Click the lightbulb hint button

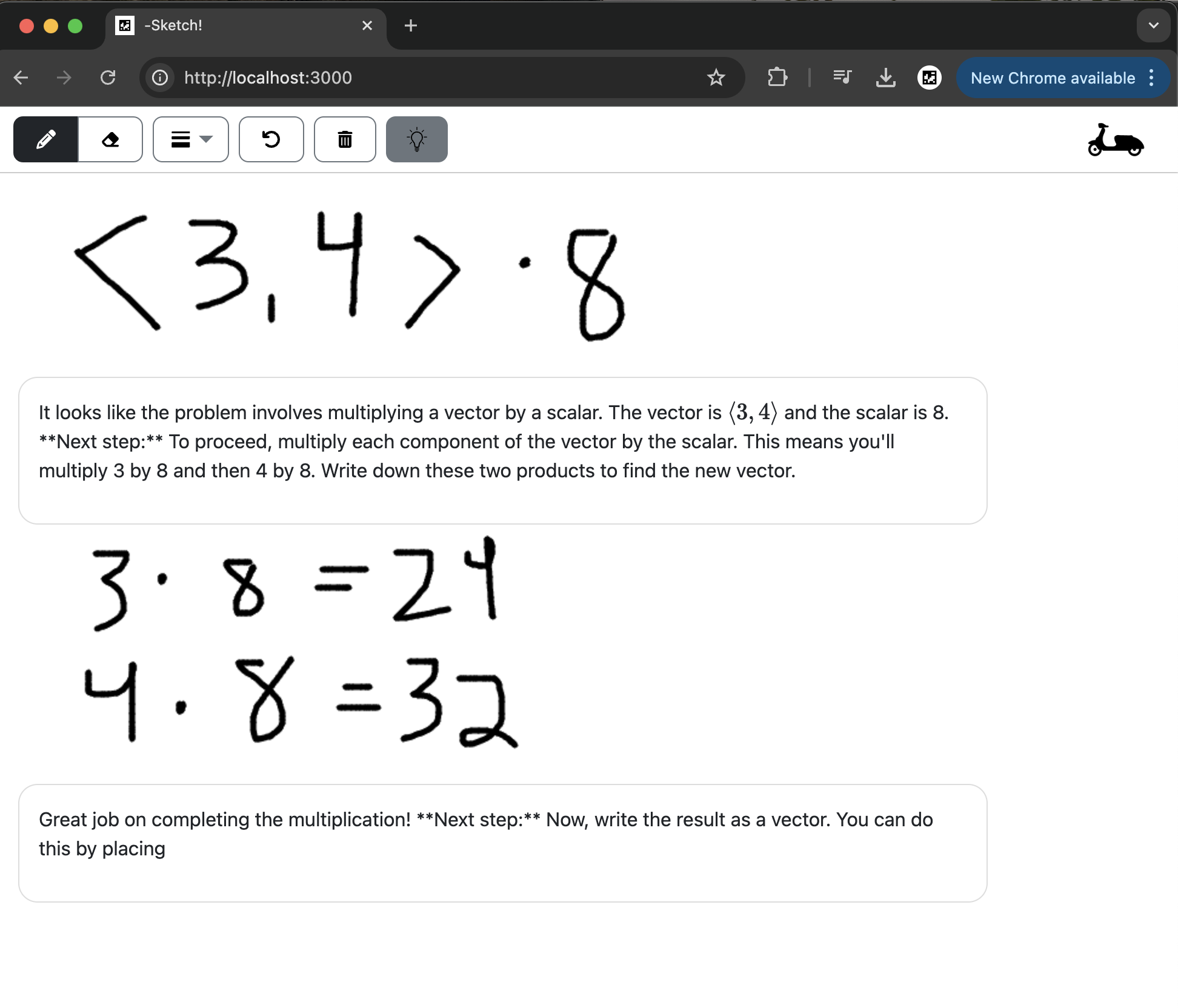(x=416, y=140)
